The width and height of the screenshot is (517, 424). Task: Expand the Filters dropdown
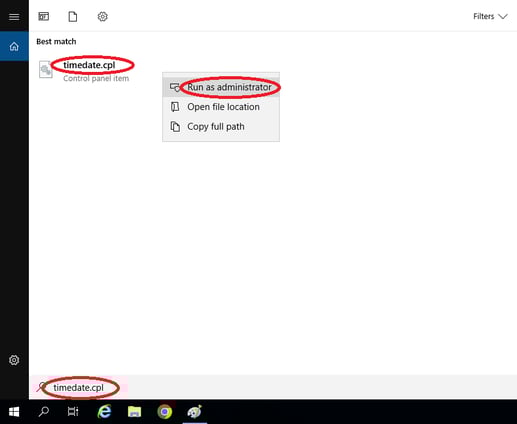490,16
